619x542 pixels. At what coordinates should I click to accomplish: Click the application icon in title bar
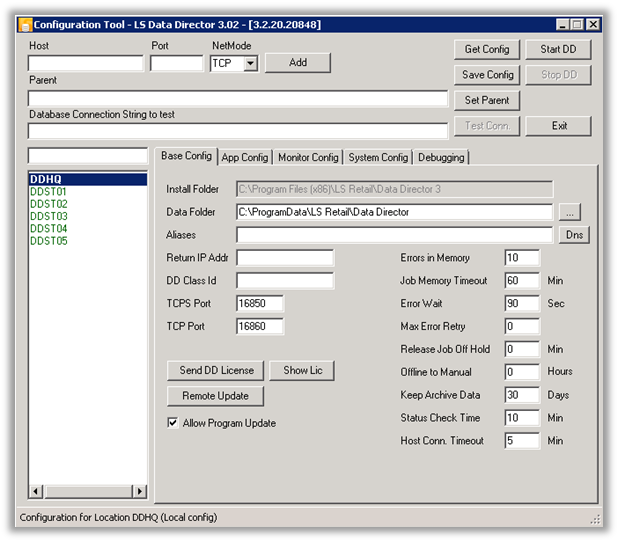tap(26, 23)
